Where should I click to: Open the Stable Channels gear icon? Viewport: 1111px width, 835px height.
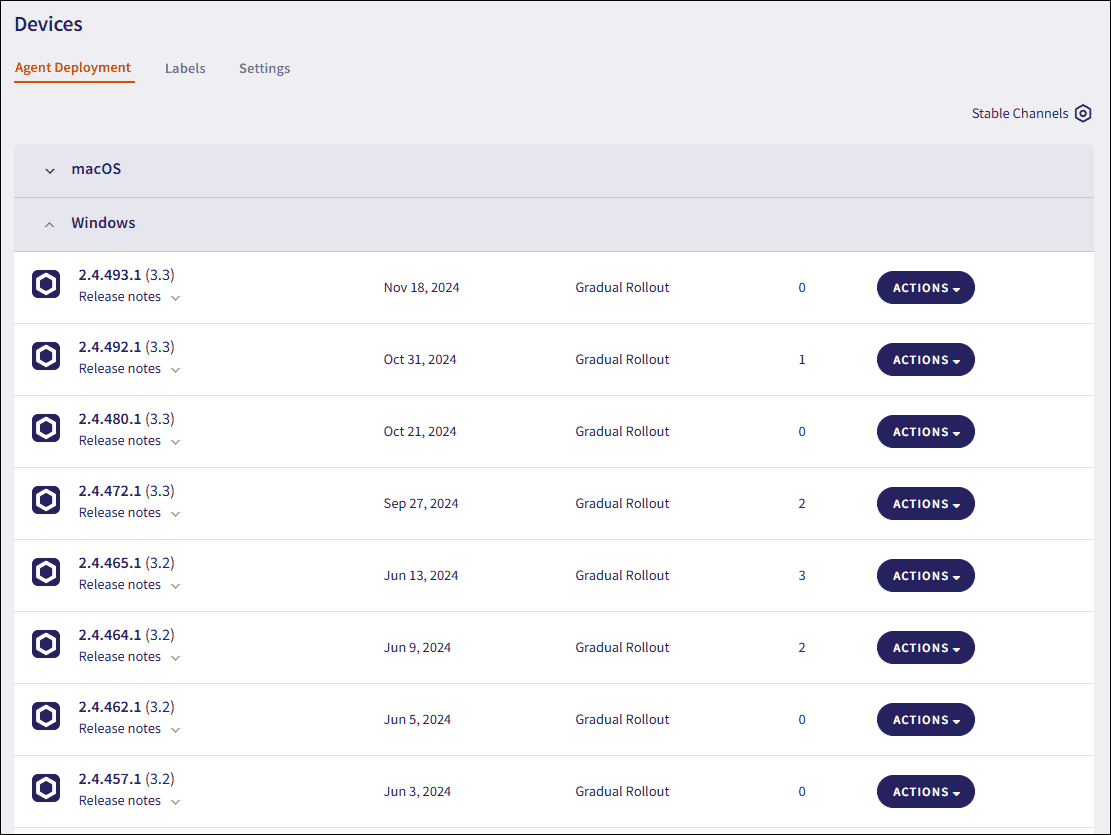point(1083,113)
